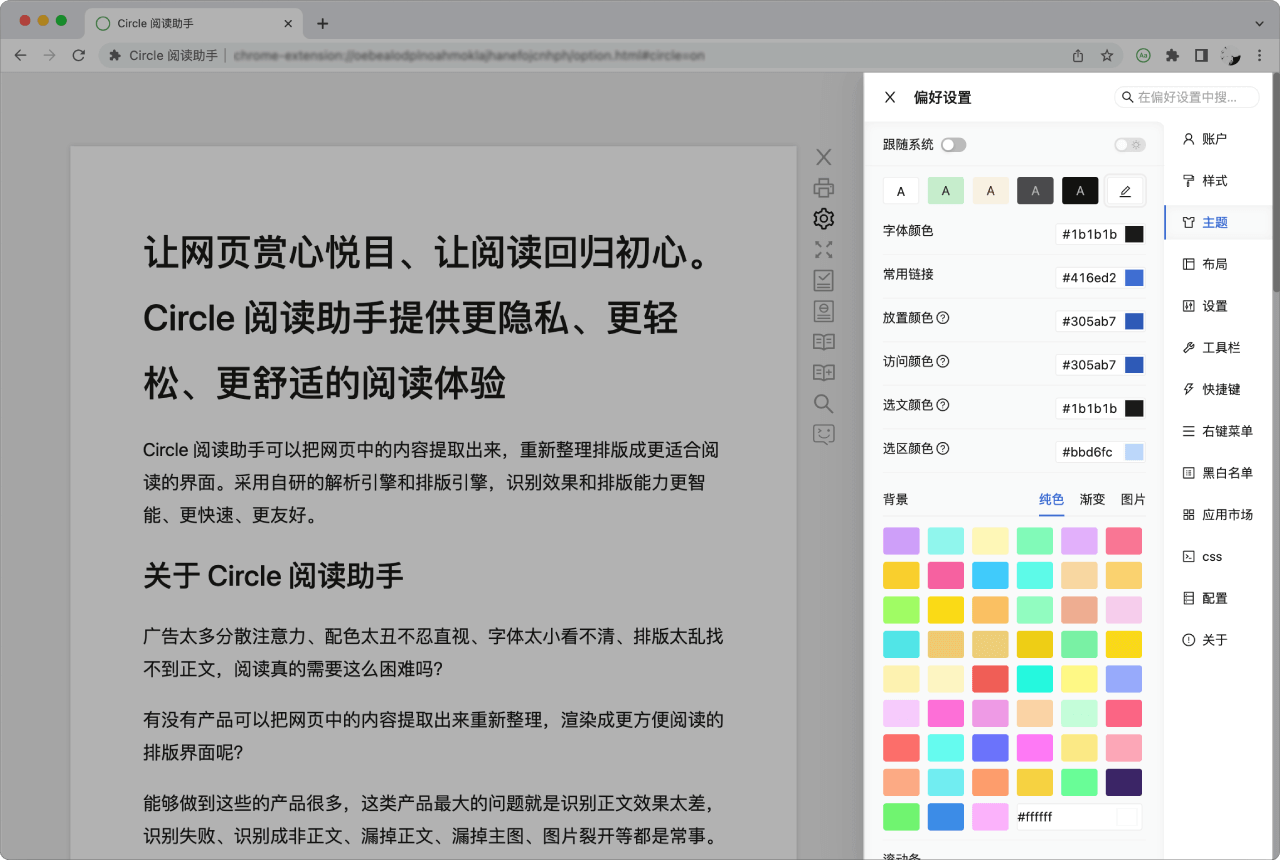Open settings via the gear icon

(x=823, y=219)
